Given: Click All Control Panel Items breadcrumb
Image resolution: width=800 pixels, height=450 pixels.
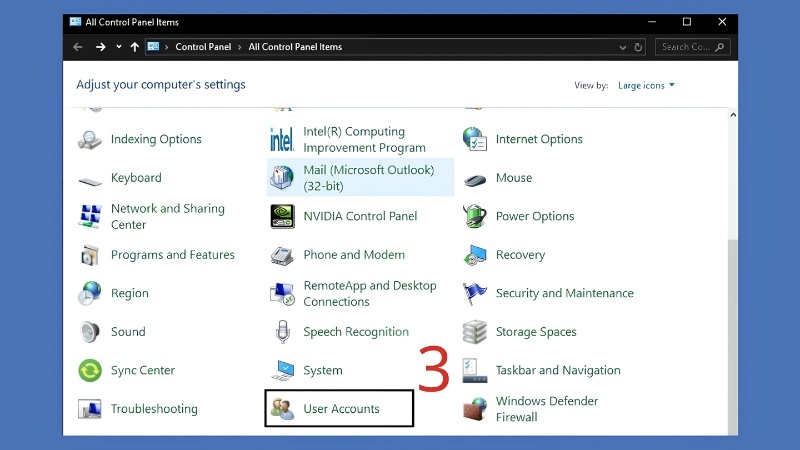Looking at the screenshot, I should [x=295, y=47].
